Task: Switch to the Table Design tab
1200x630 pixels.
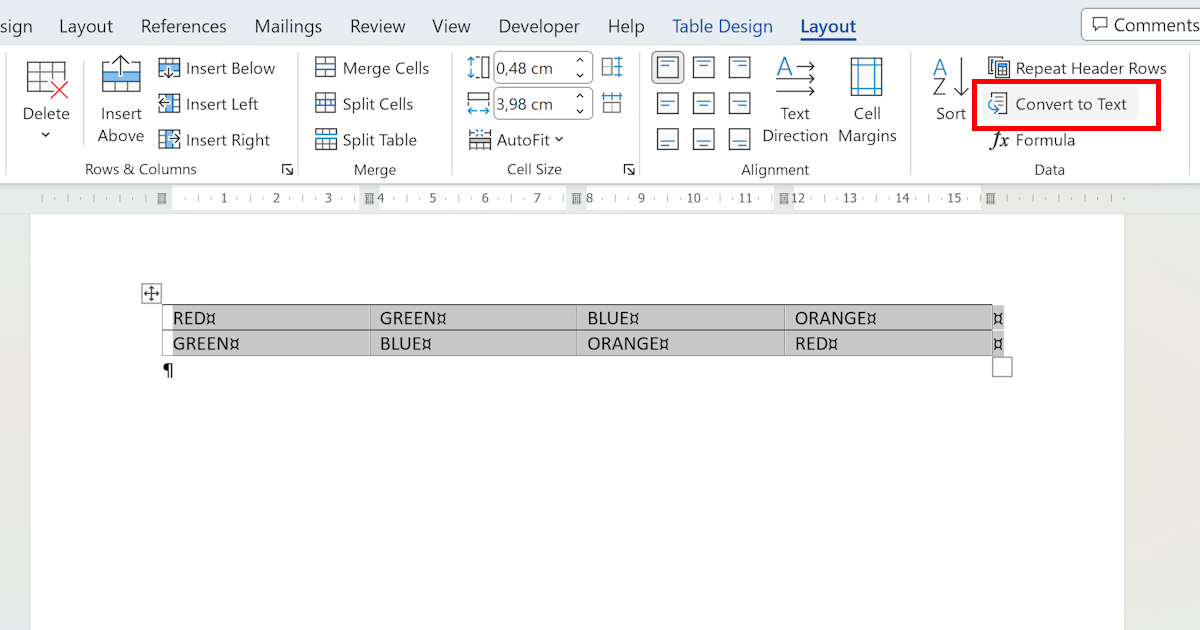Action: click(722, 26)
